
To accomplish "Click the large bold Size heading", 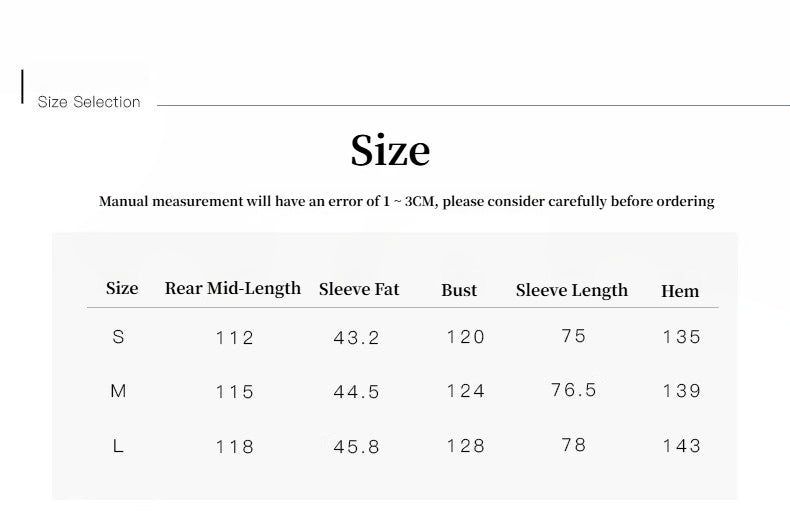I will 390,151.
